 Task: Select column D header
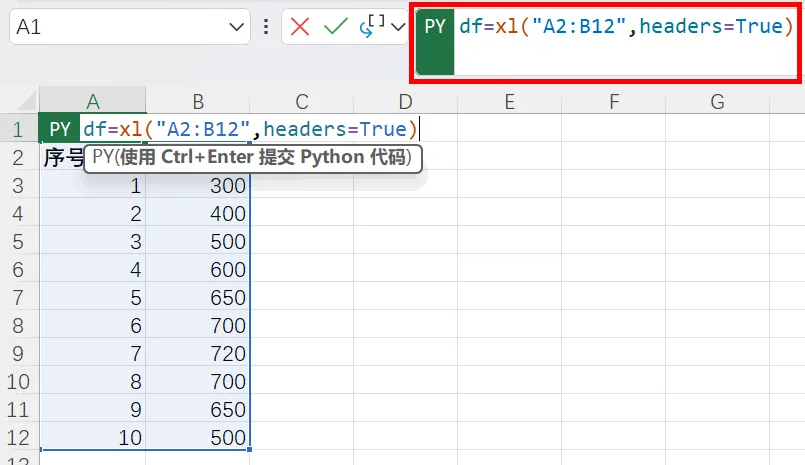pos(406,101)
